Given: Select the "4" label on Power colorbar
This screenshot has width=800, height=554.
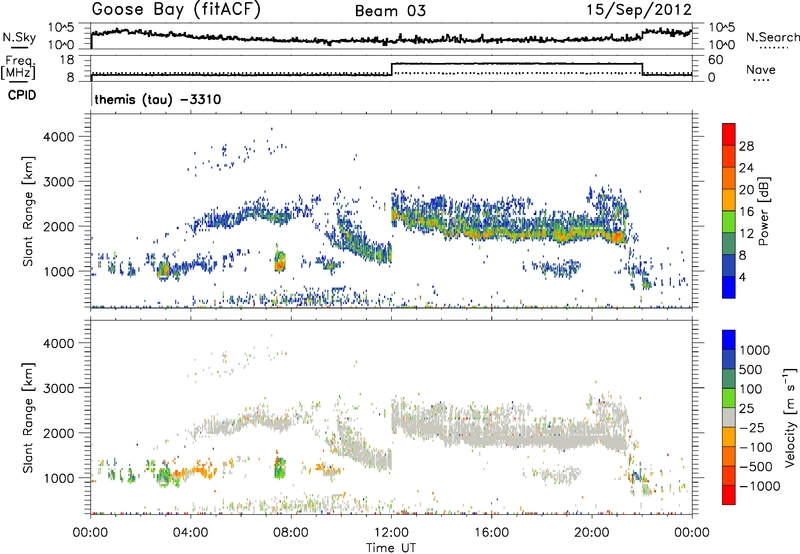Looking at the screenshot, I should [x=742, y=277].
